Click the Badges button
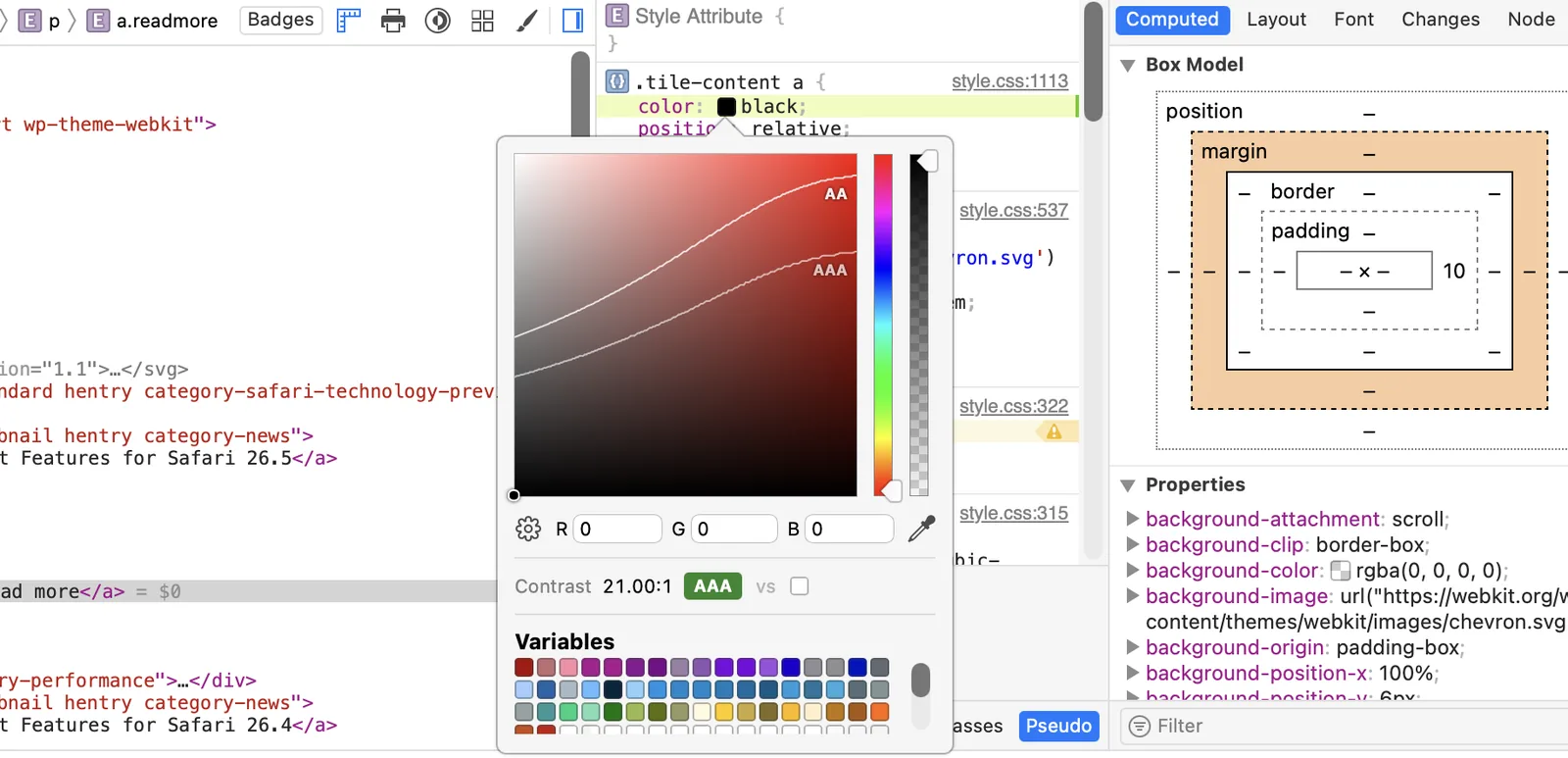The image size is (1568, 758). coord(280,20)
